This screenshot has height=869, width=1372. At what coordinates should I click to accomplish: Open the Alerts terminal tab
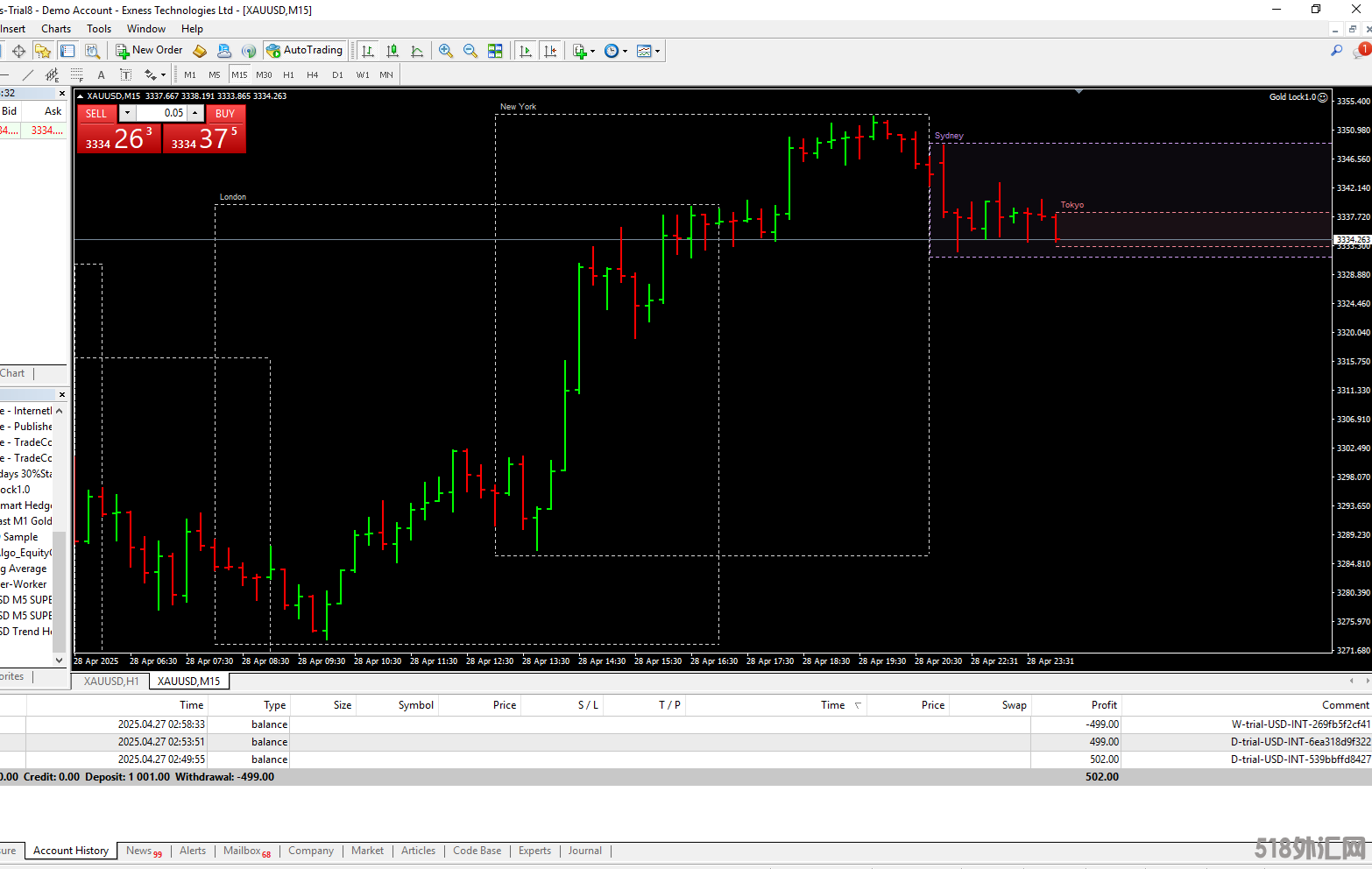[x=193, y=851]
